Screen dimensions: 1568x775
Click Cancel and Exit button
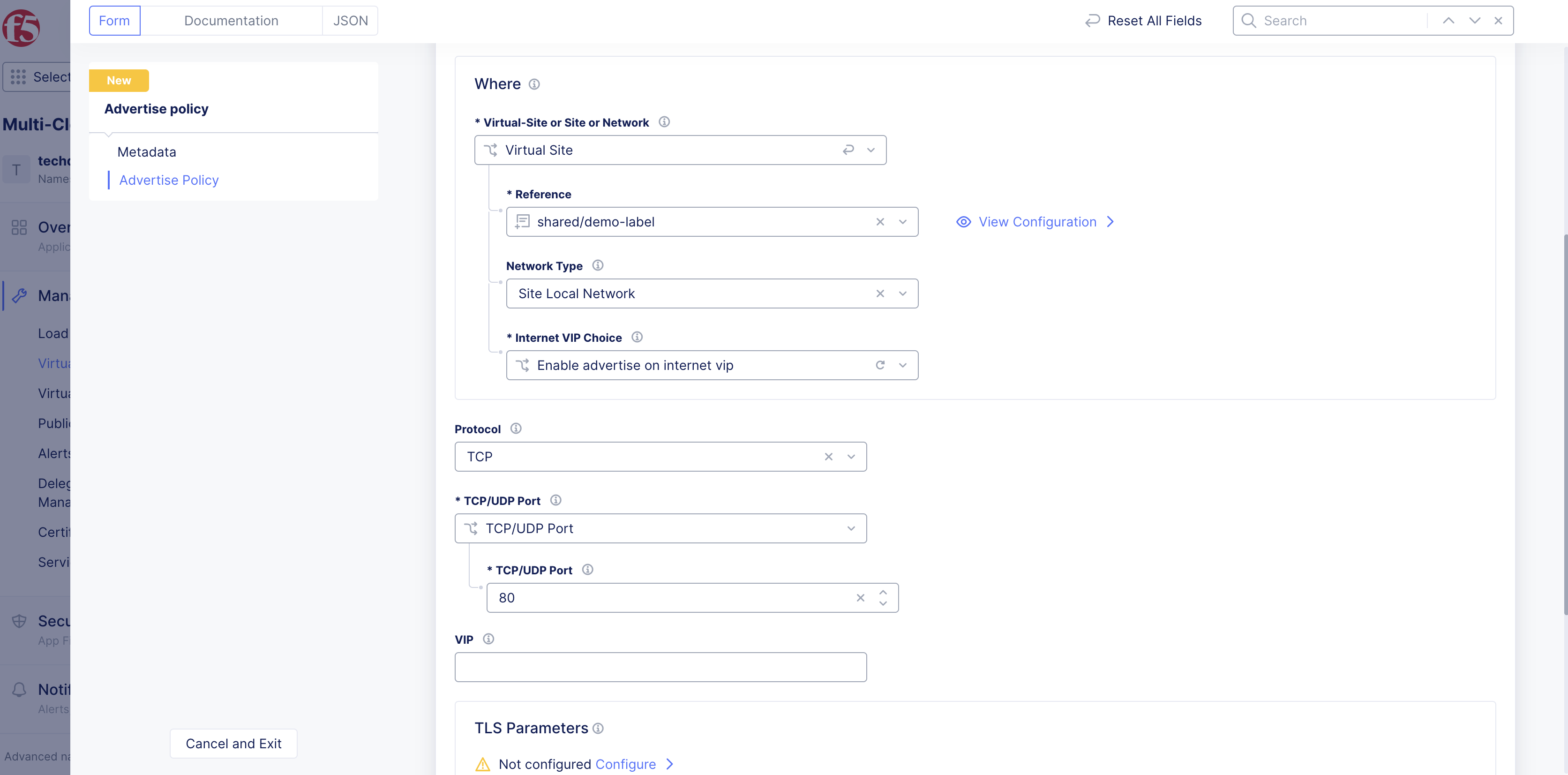pyautogui.click(x=233, y=743)
